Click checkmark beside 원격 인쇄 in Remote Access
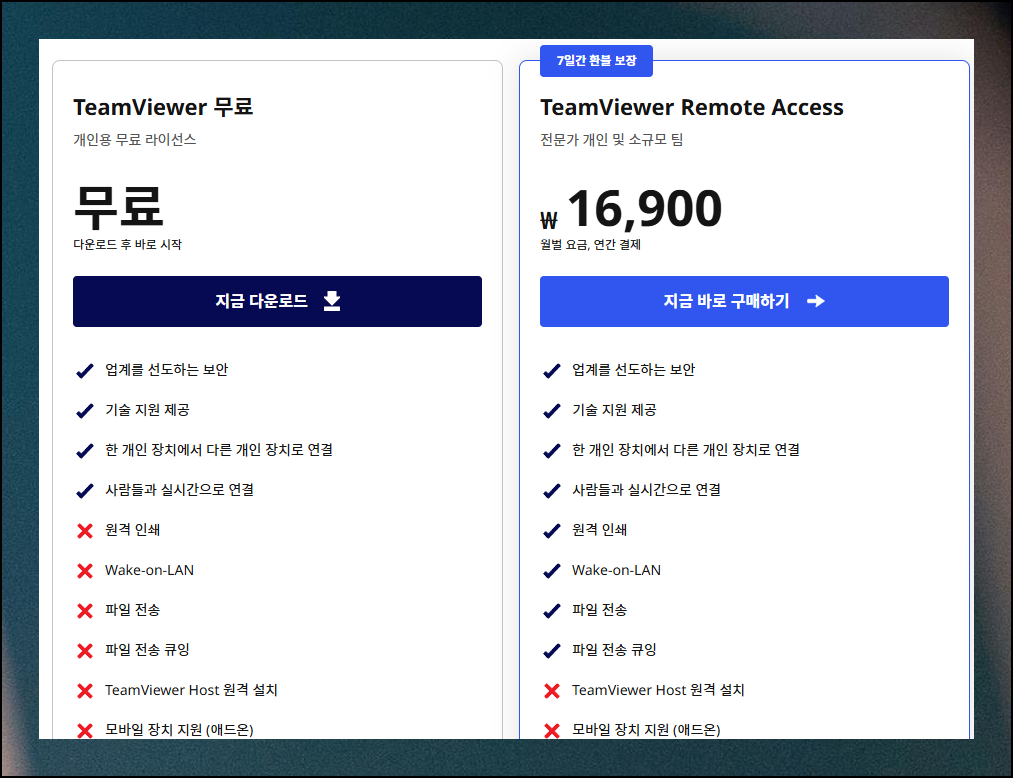Screen dimensions: 1013x778 pos(552,531)
